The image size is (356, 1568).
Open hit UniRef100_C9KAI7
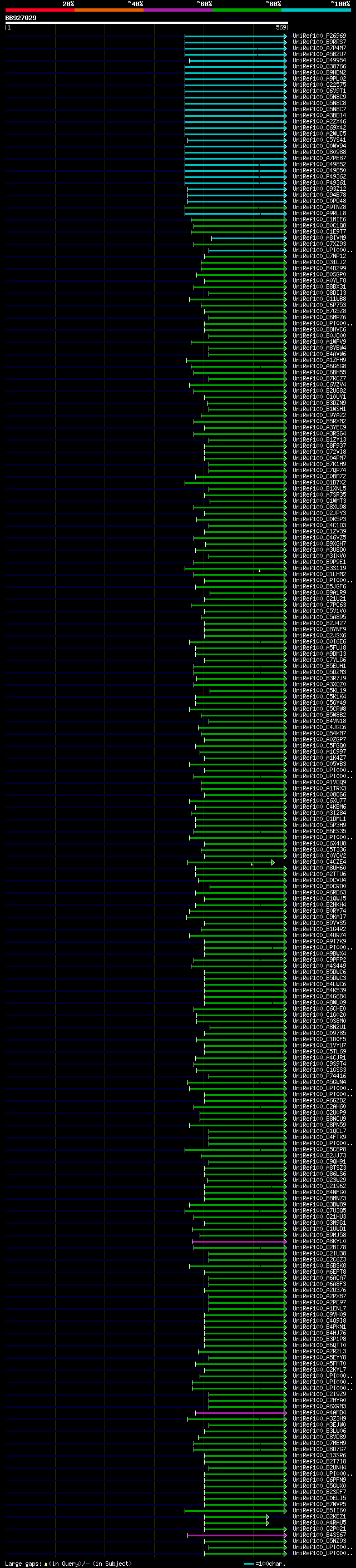(319, 917)
